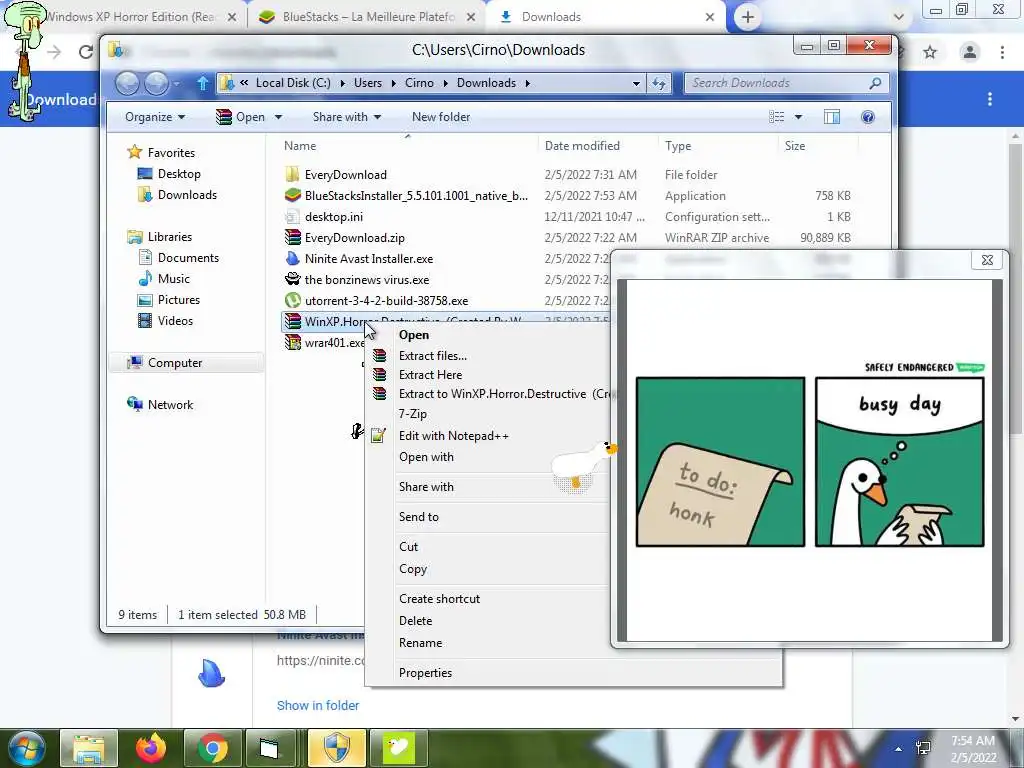Click the refresh icon beside address bar
This screenshot has height=768, width=1024.
659,83
